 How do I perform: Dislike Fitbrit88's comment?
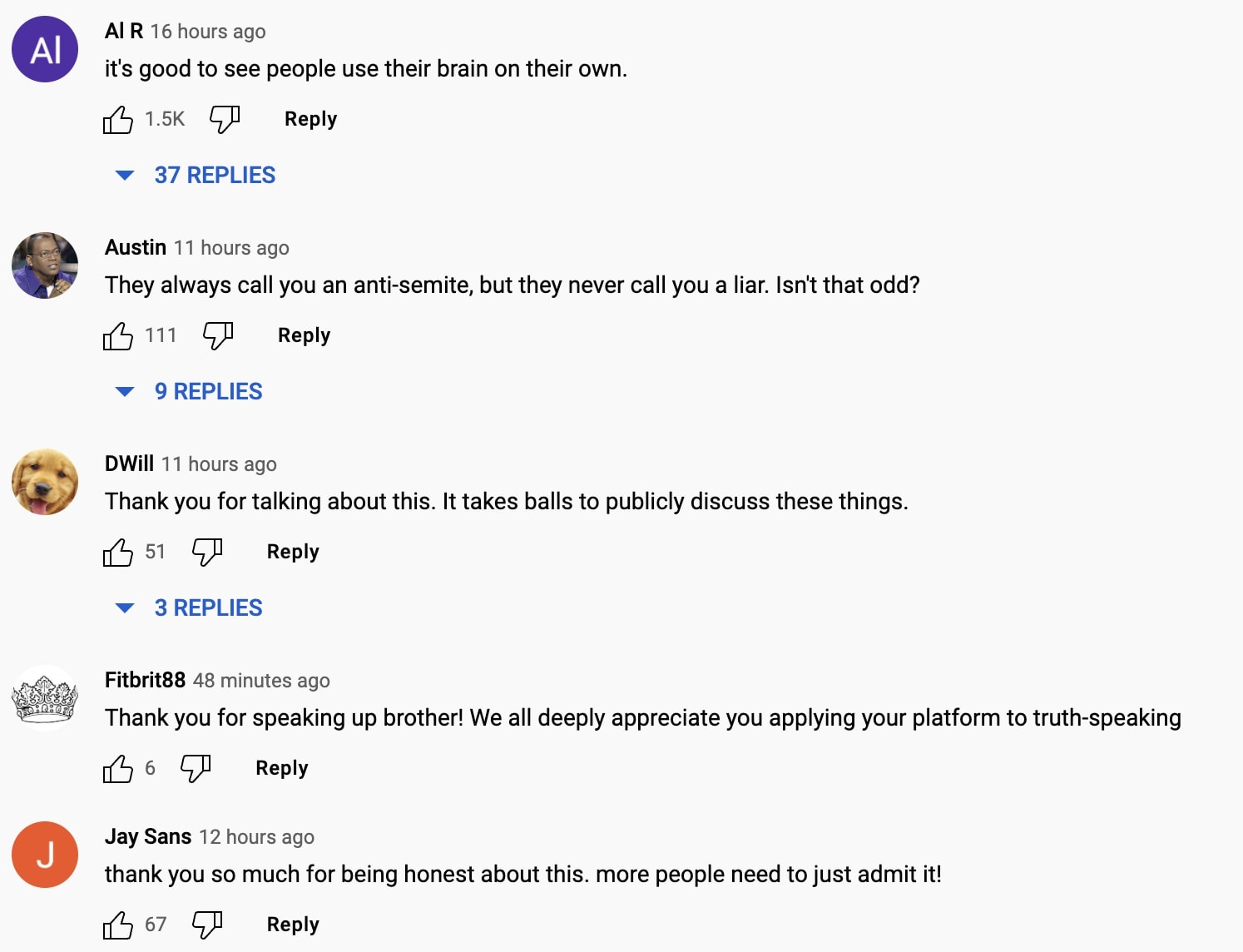tap(196, 769)
